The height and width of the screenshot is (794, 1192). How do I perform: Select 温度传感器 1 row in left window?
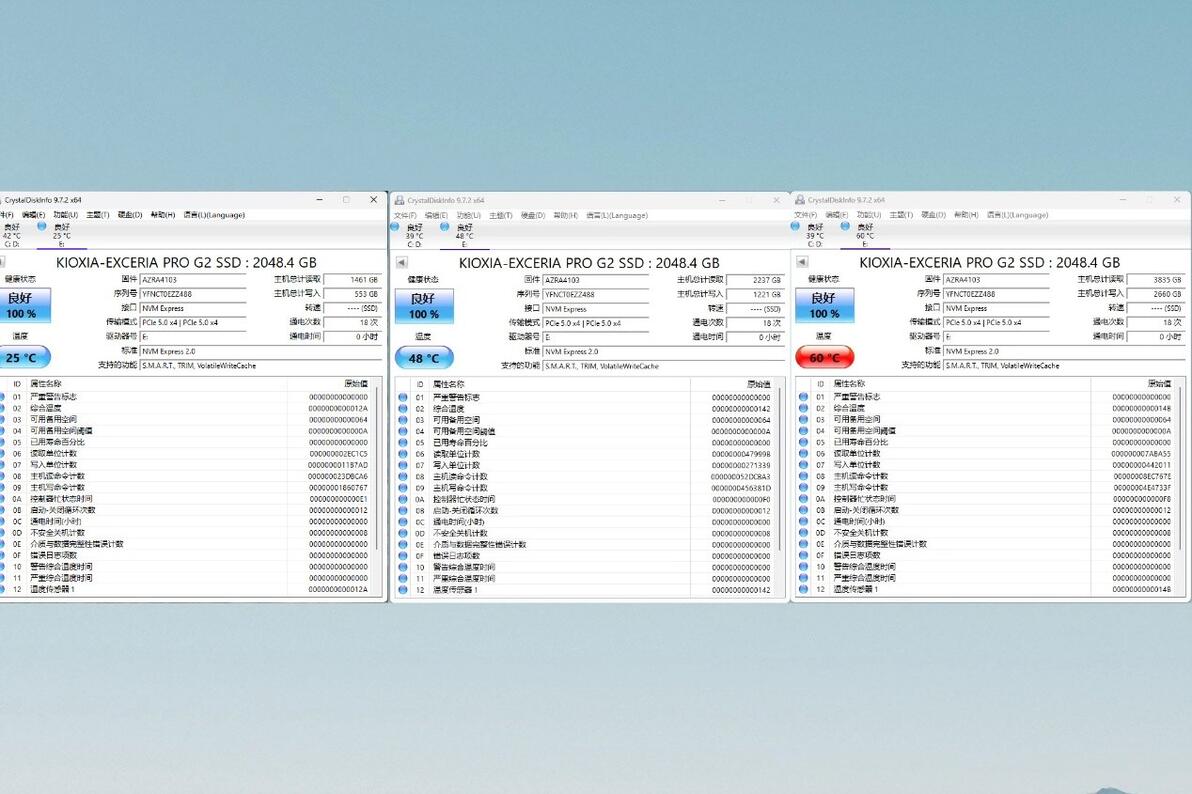(x=188, y=589)
